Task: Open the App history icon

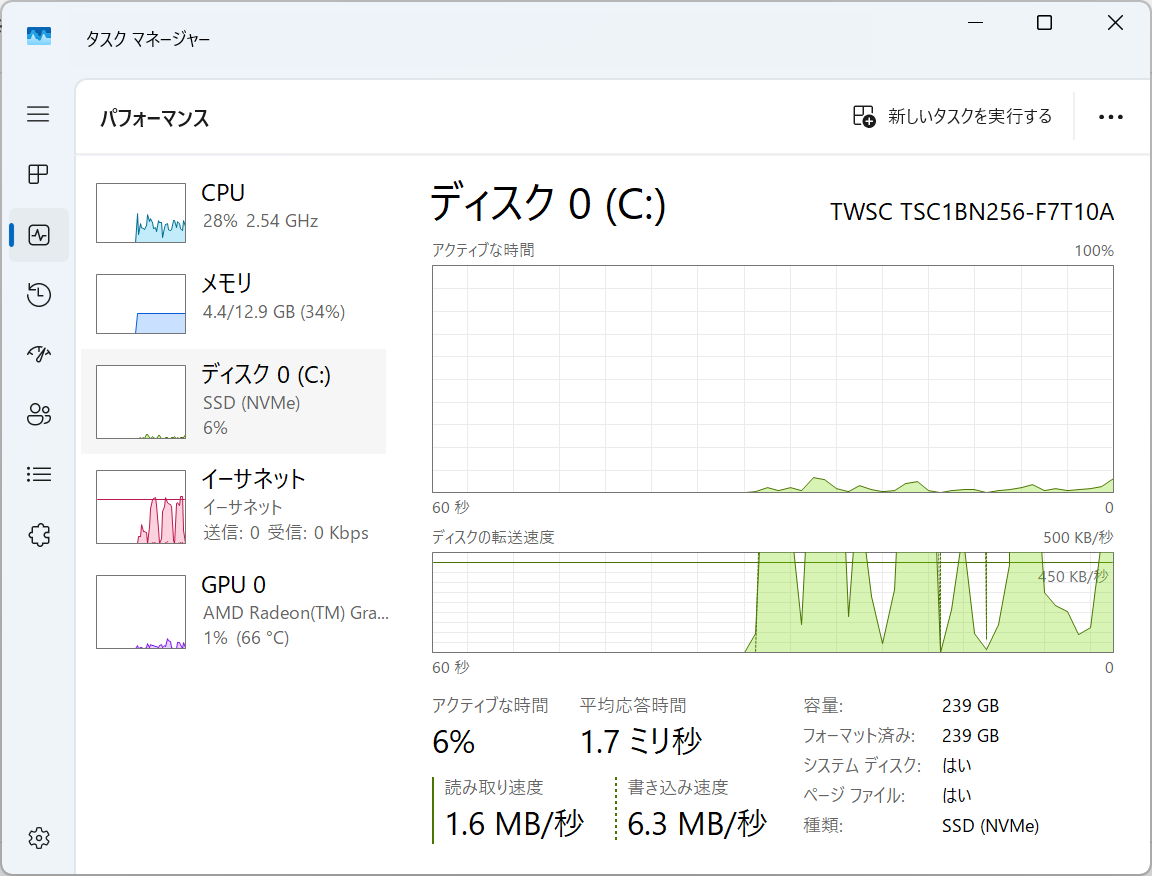Action: 38,295
